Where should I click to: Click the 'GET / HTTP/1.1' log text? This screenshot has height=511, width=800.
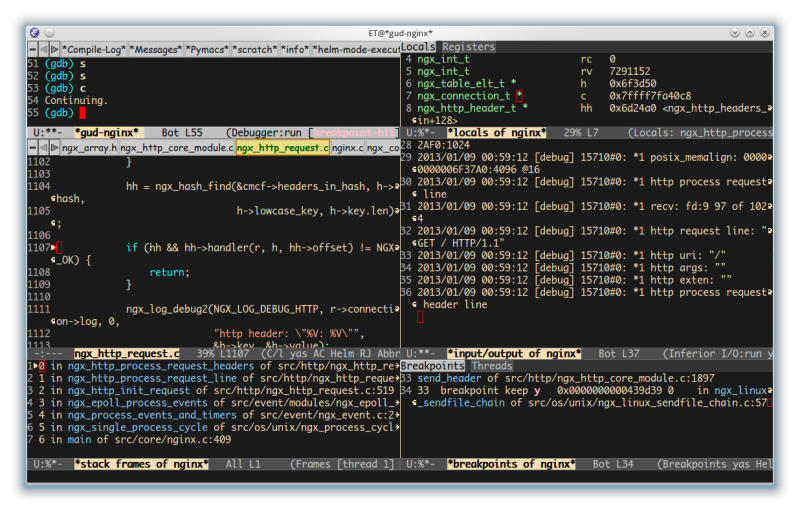[461, 243]
